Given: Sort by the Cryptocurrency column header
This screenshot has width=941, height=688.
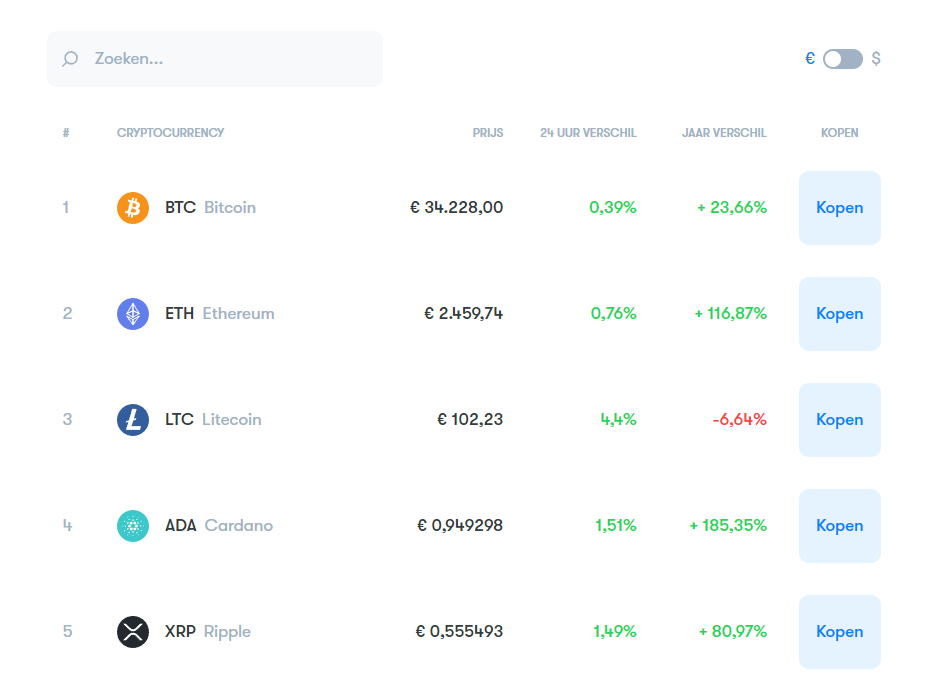Looking at the screenshot, I should 170,133.
